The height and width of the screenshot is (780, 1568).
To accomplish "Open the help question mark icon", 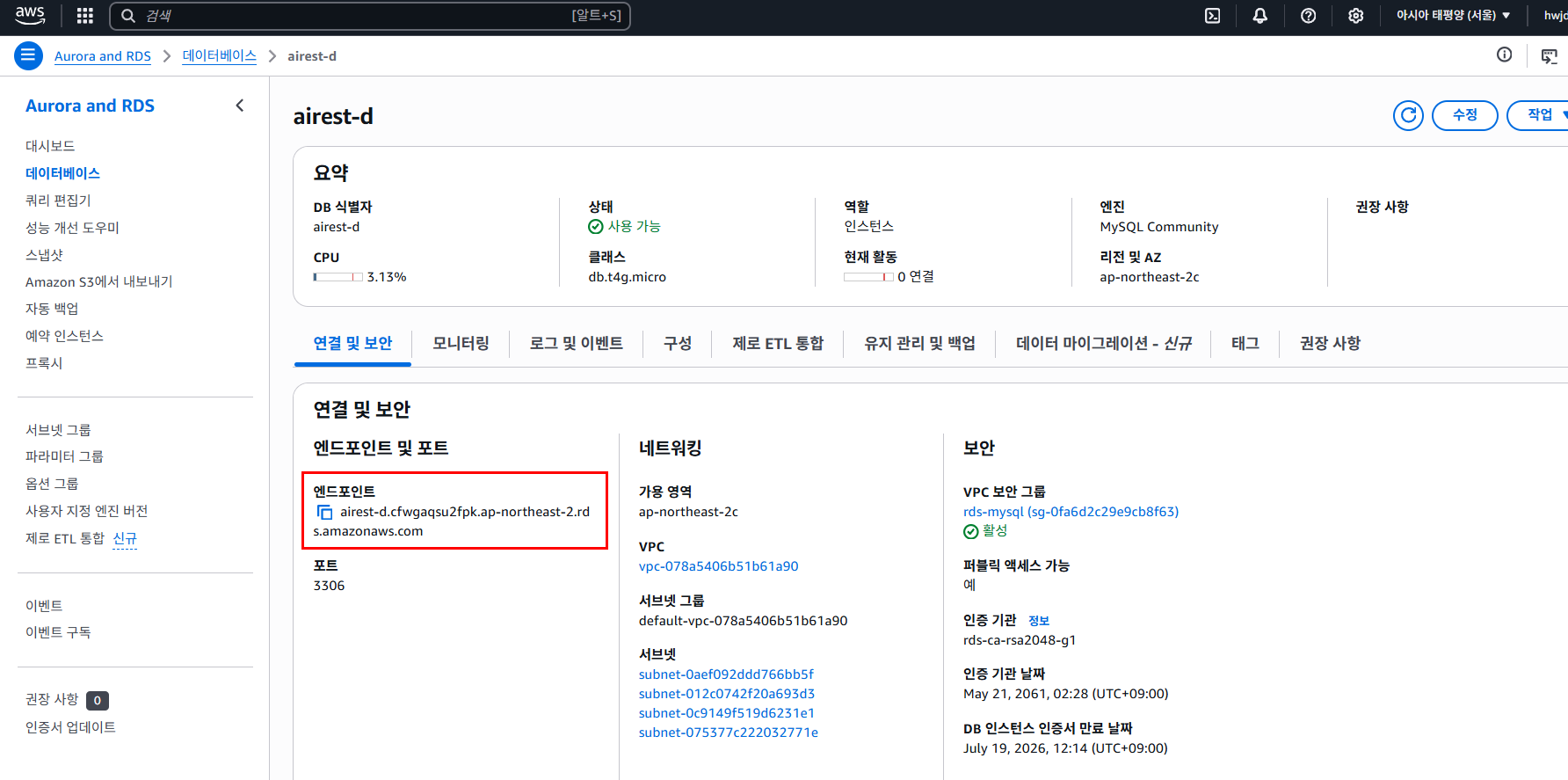I will 1308,15.
